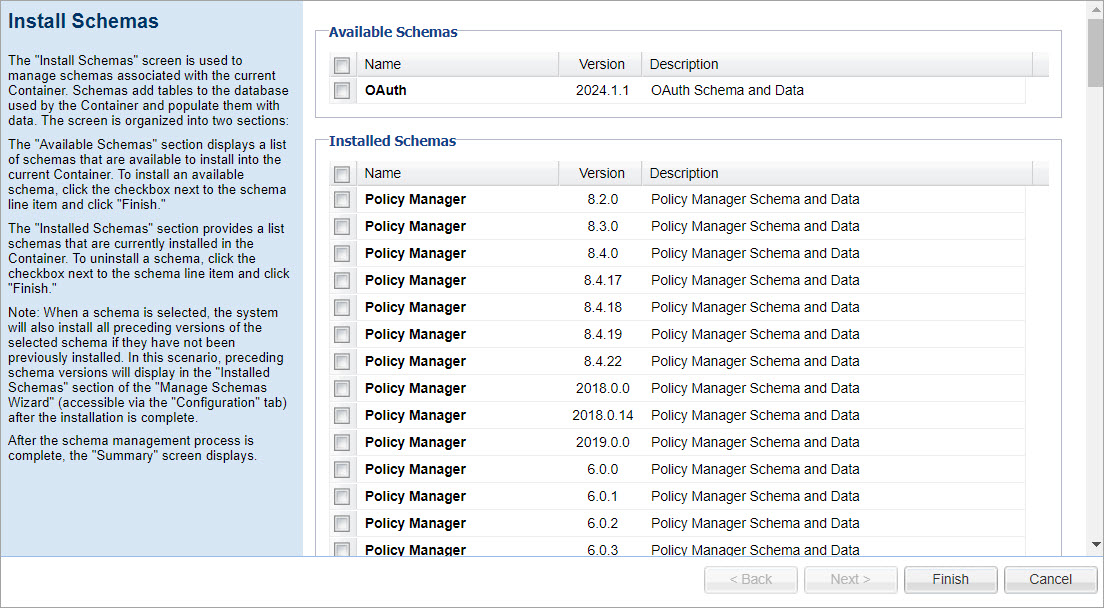Screen dimensions: 1104x608
Task: Tick the Policy Manager 8.4.17 checkbox
Action: [x=342, y=281]
